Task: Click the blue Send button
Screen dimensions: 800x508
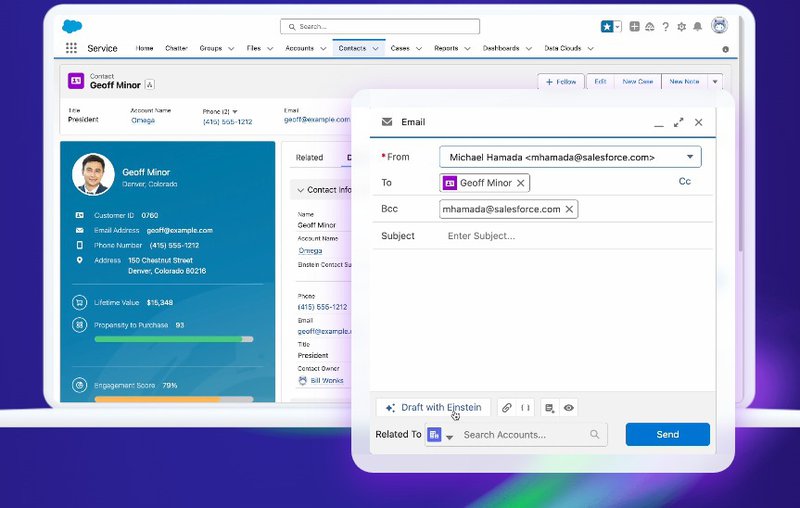Action: (x=667, y=435)
